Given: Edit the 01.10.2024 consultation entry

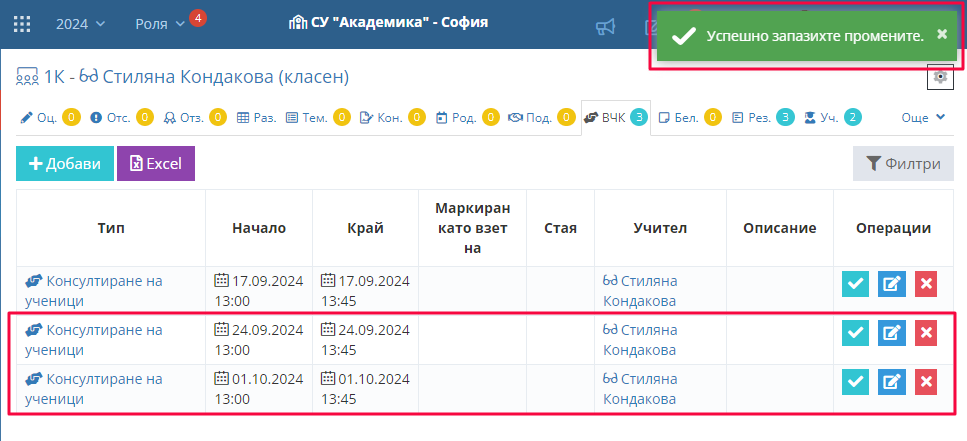Looking at the screenshot, I should click(x=891, y=381).
